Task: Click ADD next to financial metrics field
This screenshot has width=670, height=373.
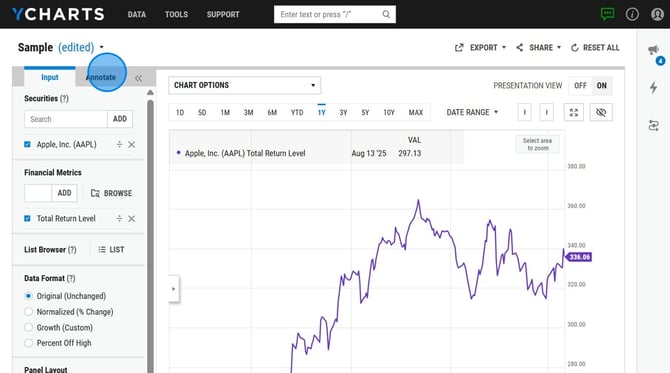Action: point(65,193)
